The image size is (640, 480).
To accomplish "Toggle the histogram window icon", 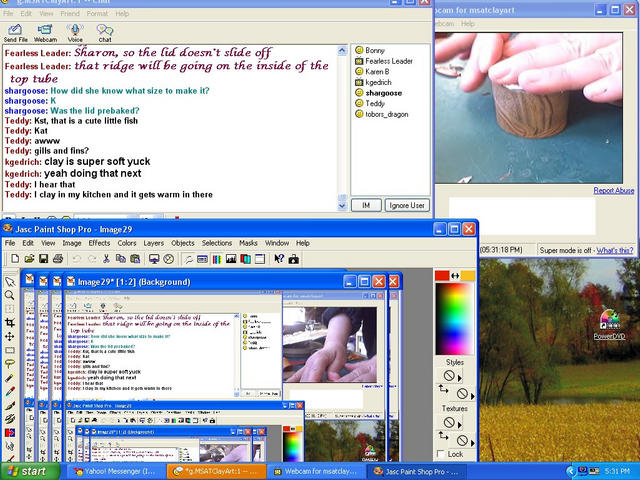I will [231, 259].
